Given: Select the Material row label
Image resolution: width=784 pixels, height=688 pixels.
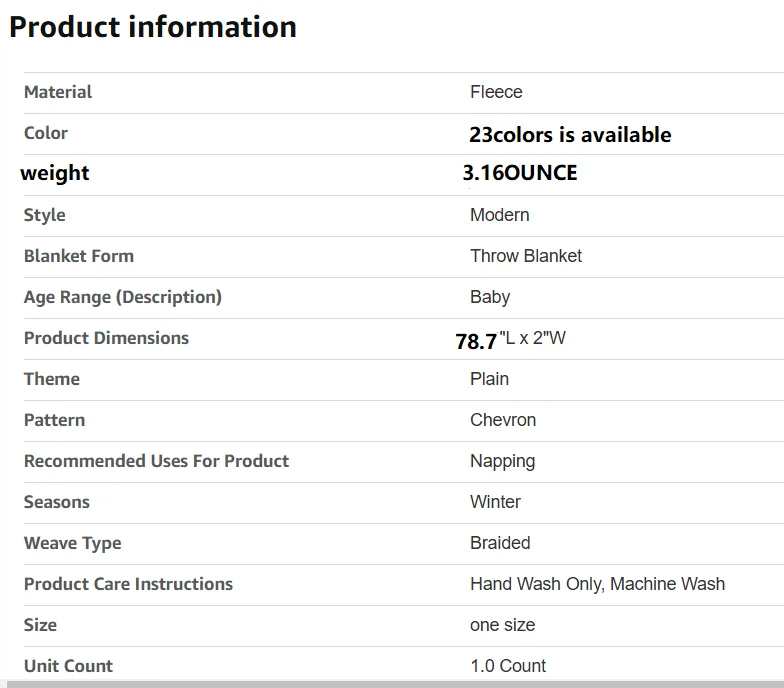Looking at the screenshot, I should (x=58, y=92).
